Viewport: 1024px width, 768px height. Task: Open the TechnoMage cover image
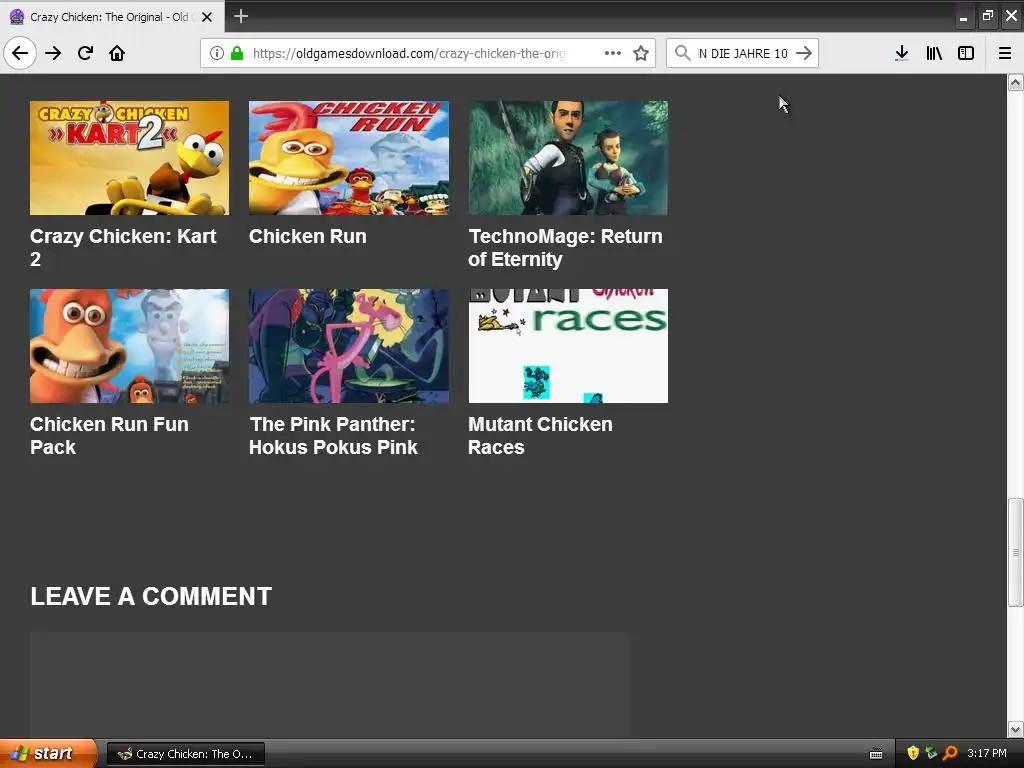point(568,157)
